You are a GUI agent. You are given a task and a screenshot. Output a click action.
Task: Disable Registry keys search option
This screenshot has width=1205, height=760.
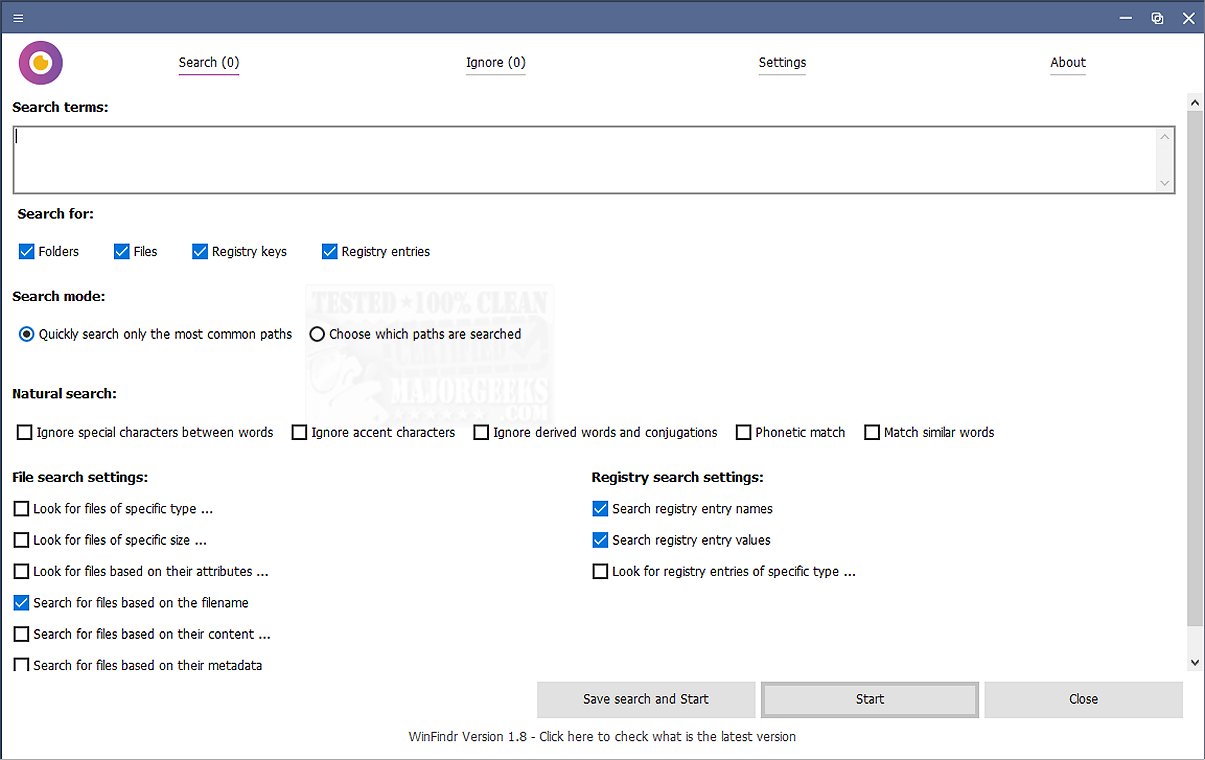(200, 252)
